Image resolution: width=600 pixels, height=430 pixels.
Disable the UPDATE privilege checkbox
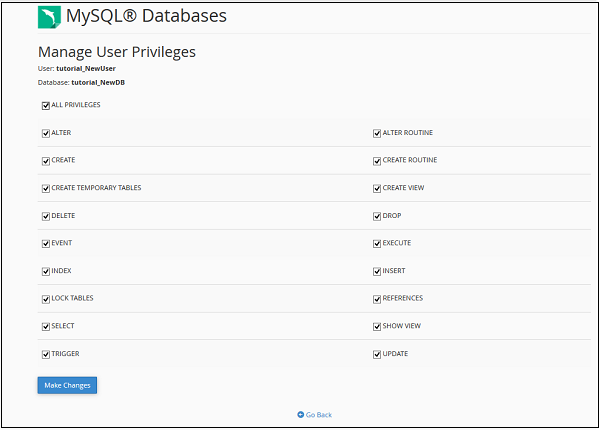377,354
